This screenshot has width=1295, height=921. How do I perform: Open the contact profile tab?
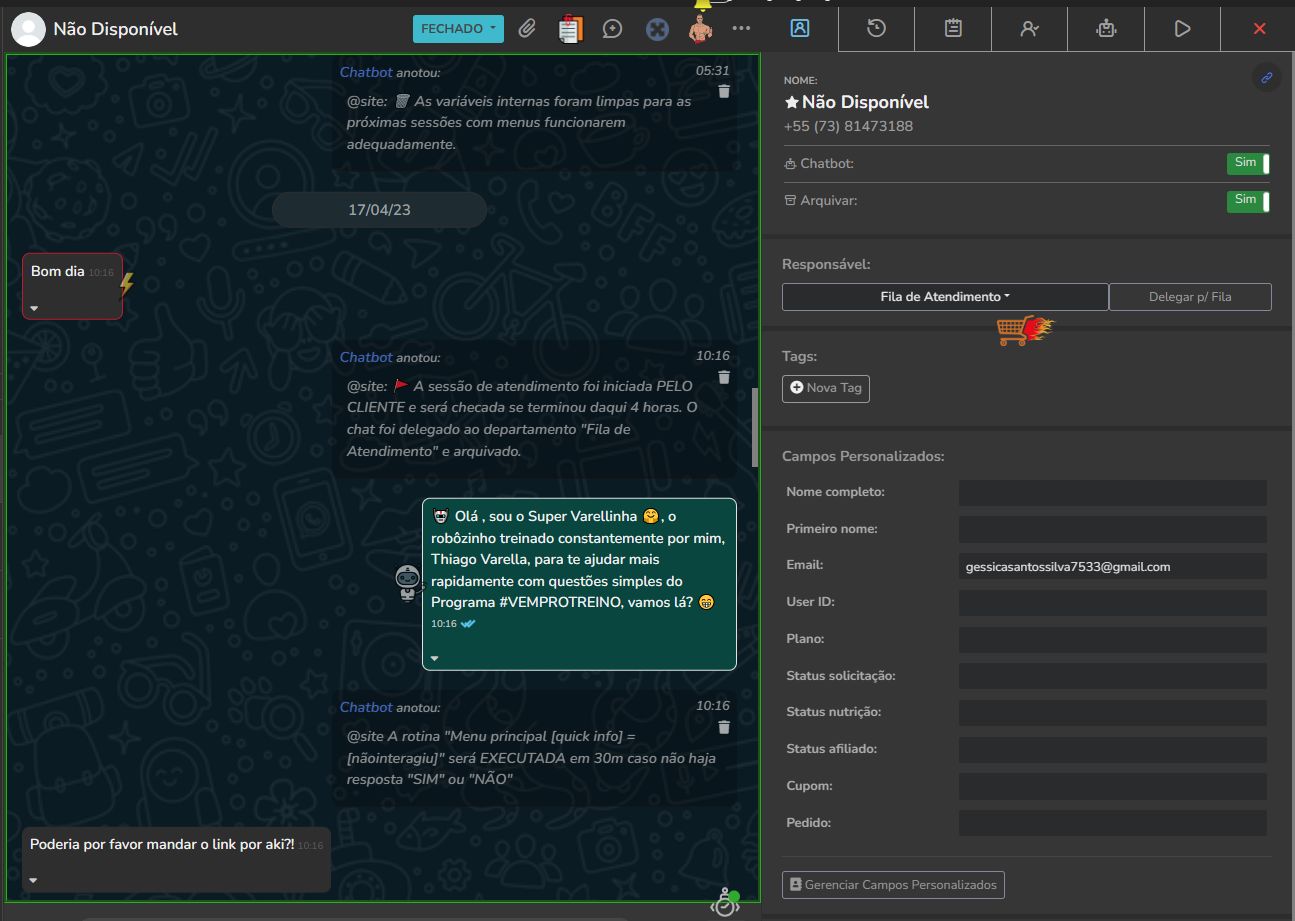799,28
